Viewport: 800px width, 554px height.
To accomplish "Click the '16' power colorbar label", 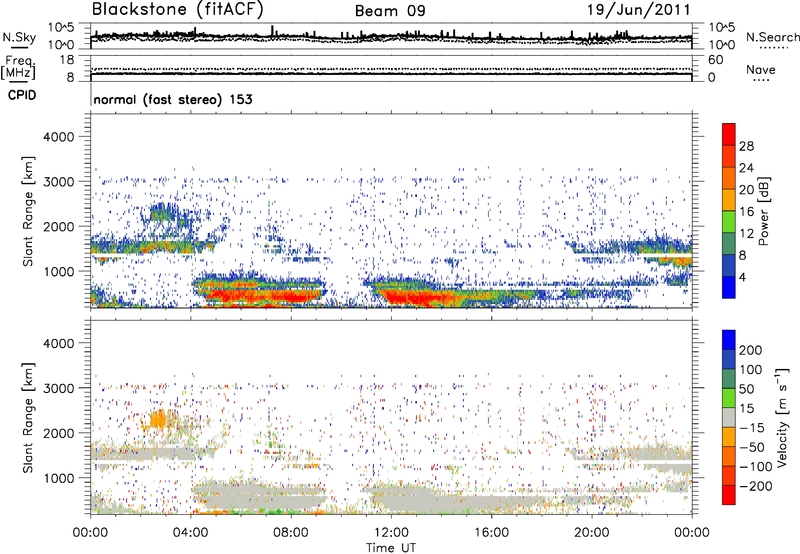I will tap(746, 212).
